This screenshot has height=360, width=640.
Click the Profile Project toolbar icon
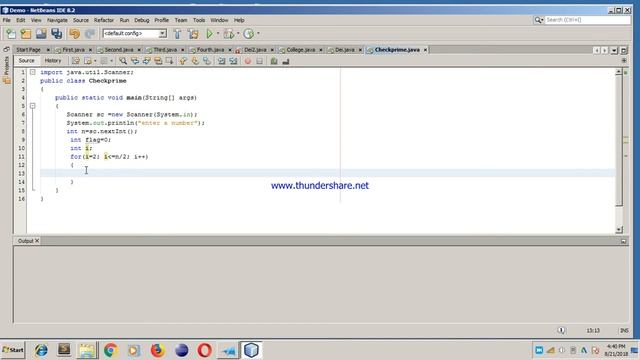248,34
